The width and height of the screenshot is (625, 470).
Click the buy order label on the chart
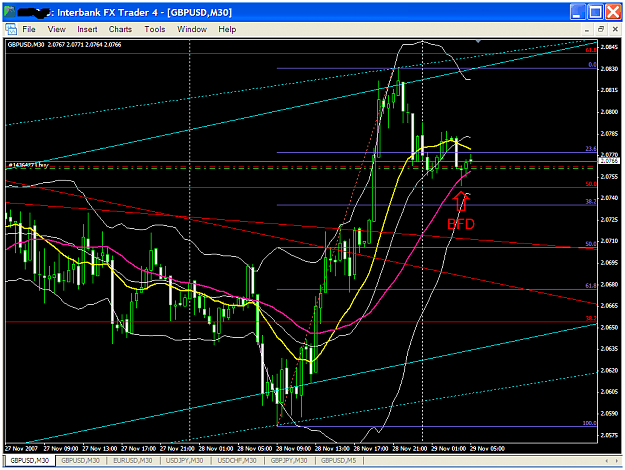point(28,165)
